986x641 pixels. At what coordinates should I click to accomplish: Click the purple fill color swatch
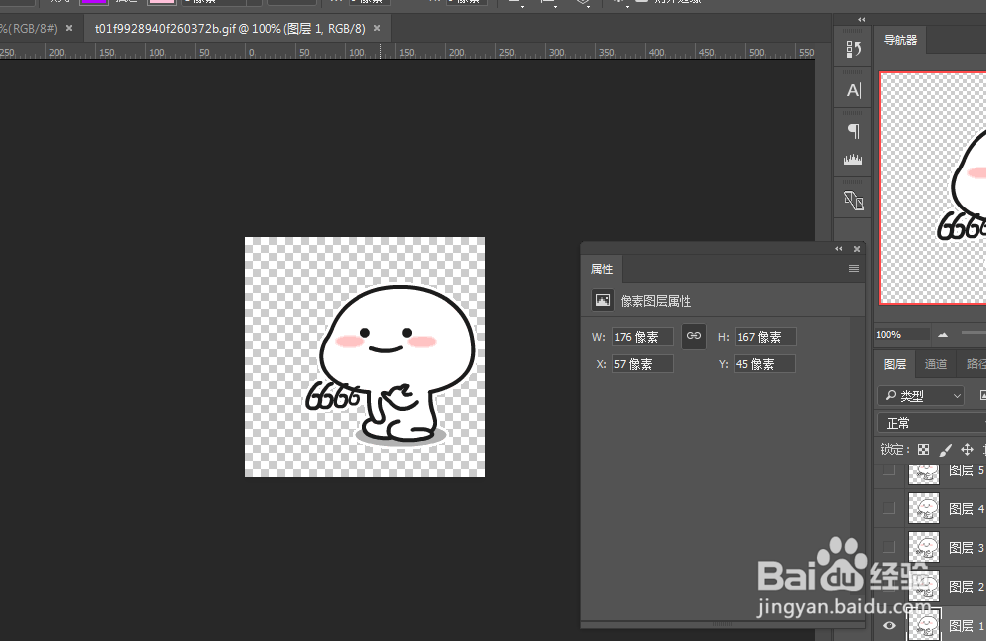(x=94, y=2)
